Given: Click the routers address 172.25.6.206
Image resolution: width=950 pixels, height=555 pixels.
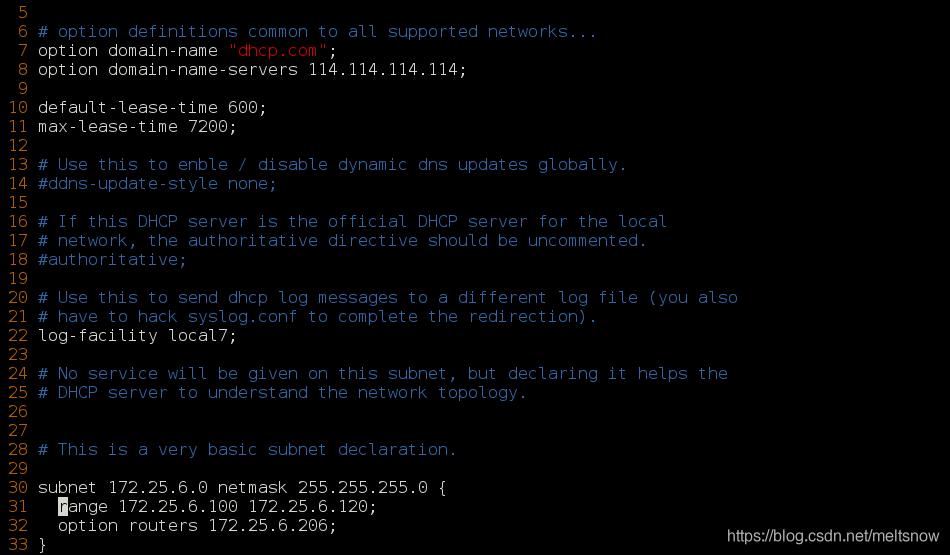Looking at the screenshot, I should coord(268,525).
